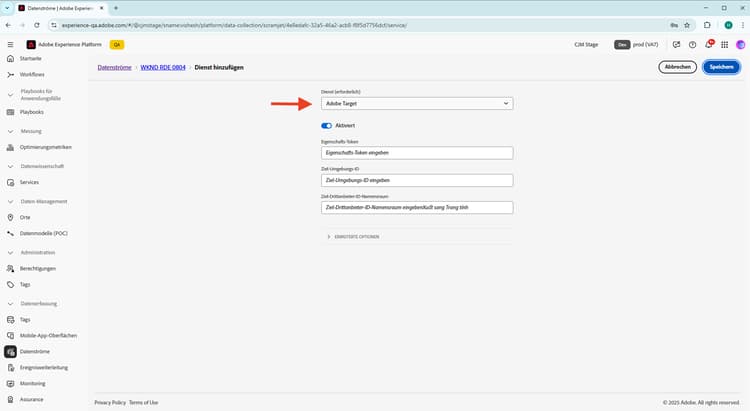This screenshot has height=411, width=750.
Task: Collapse the Datenerfassung sidebar section
Action: point(10,304)
